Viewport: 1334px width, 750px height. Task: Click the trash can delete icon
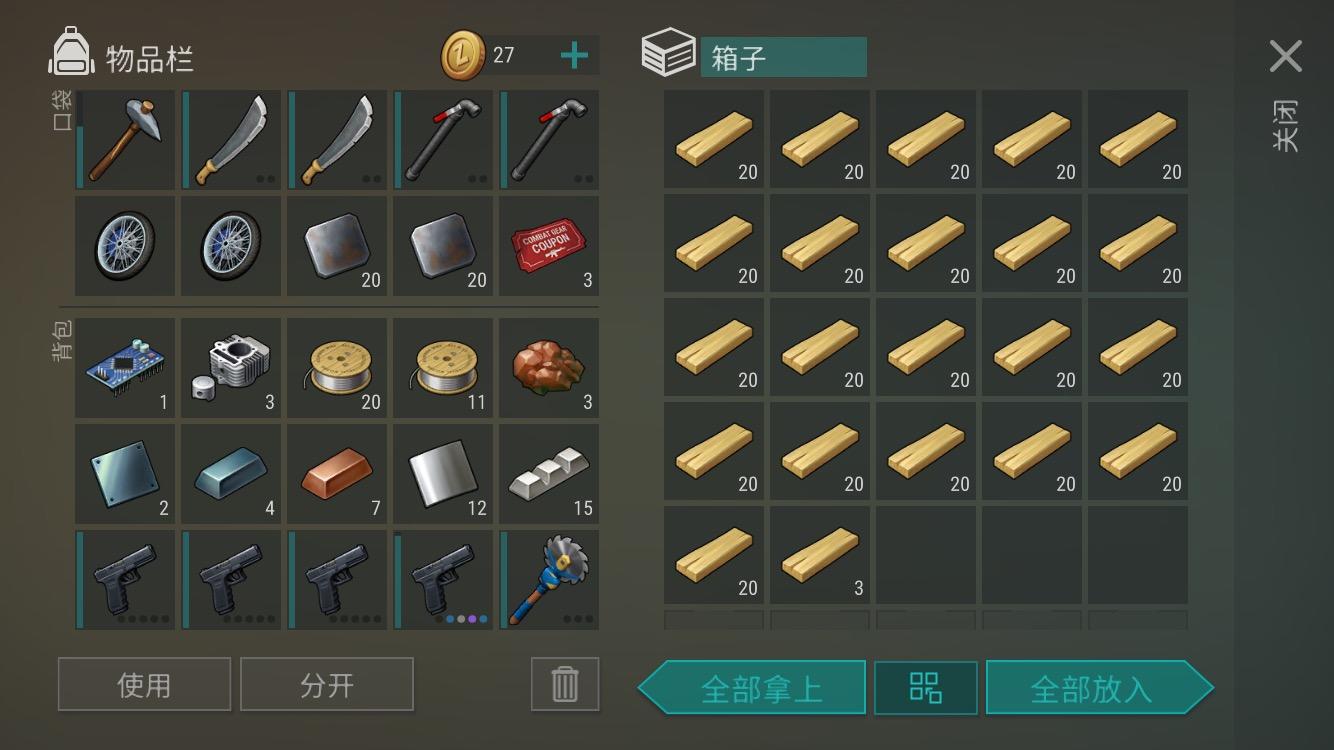565,685
